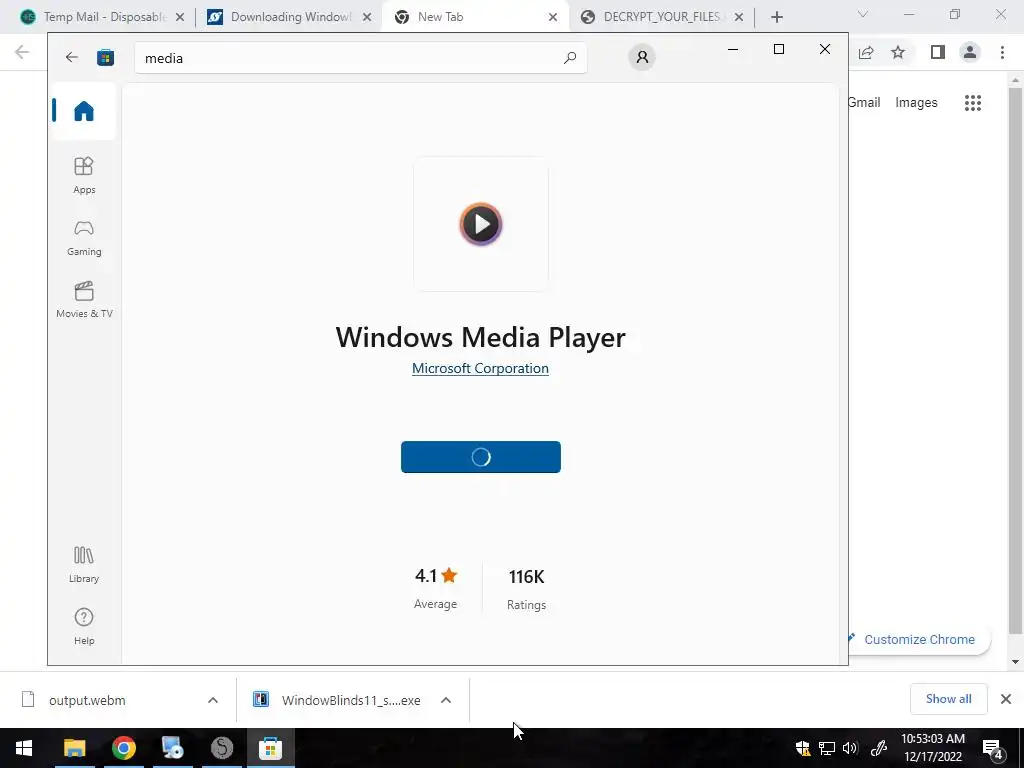Image resolution: width=1024 pixels, height=768 pixels.
Task: Open Chrome from taskbar
Action: [123, 748]
